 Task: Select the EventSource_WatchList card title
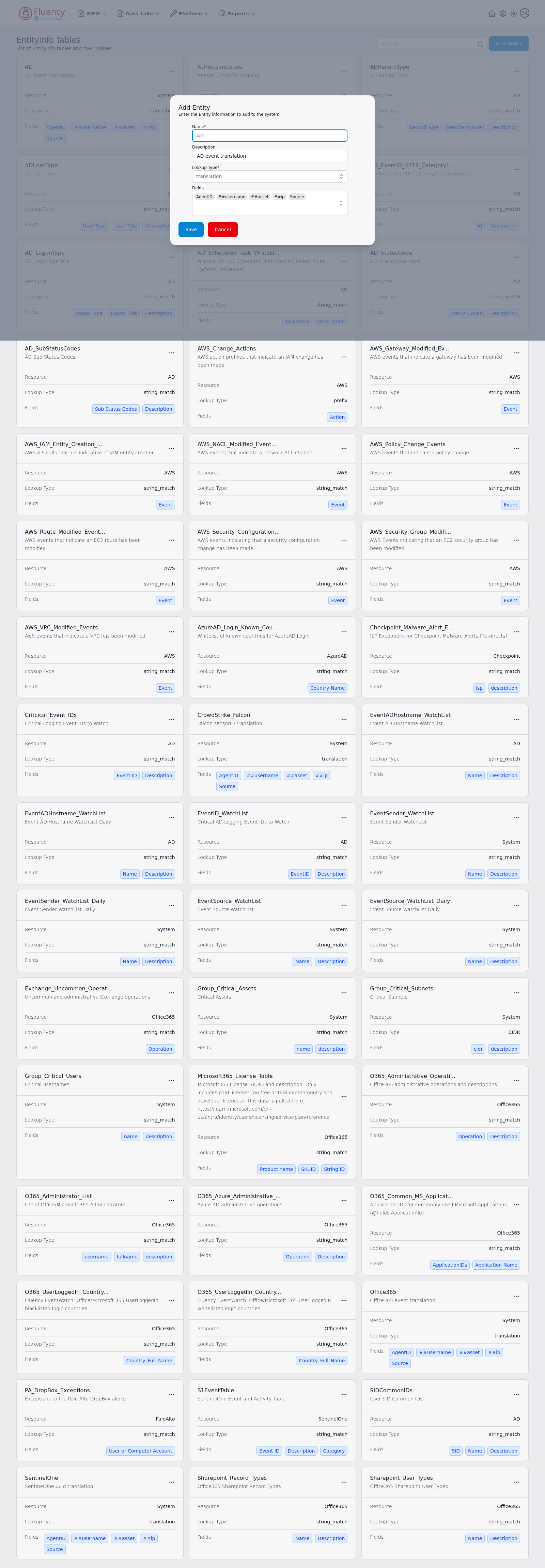(x=229, y=901)
